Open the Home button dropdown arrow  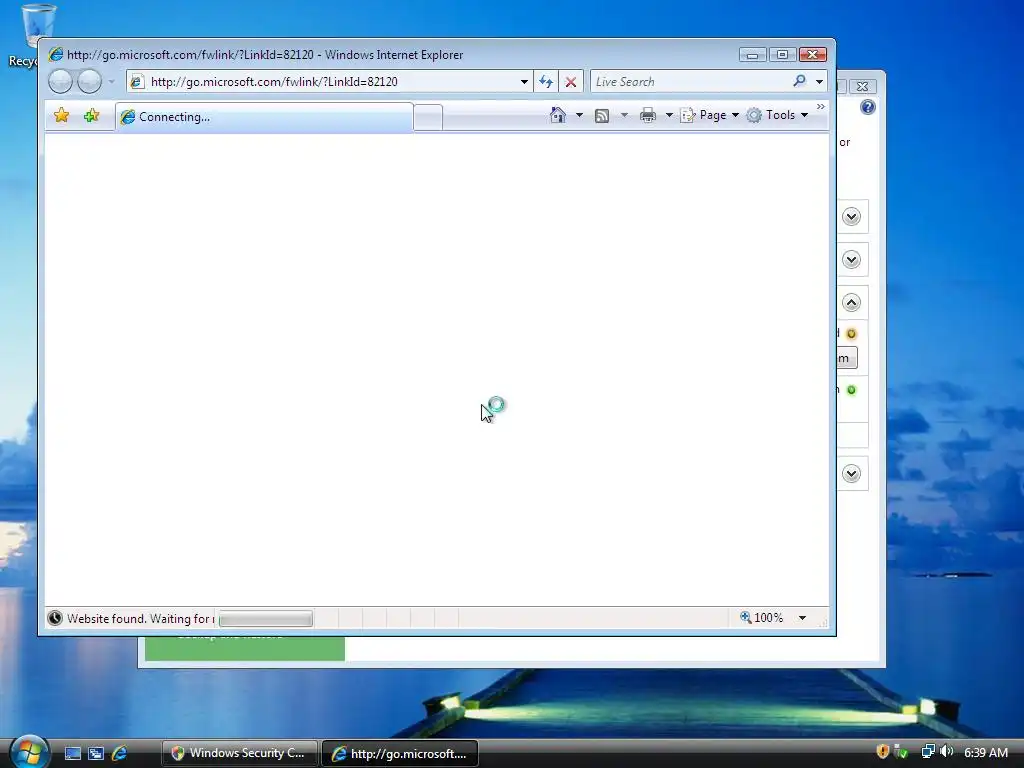579,115
